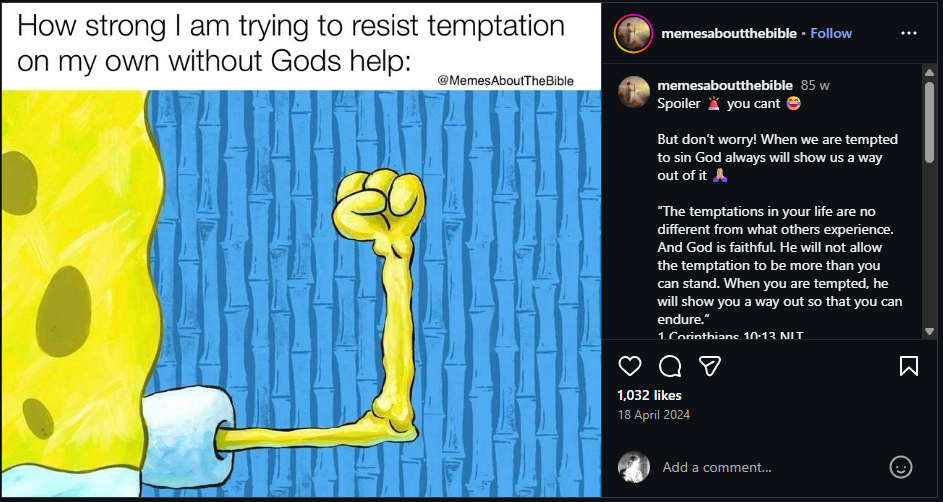View who liked via 1,032 likes
The image size is (943, 502).
pyautogui.click(x=651, y=395)
